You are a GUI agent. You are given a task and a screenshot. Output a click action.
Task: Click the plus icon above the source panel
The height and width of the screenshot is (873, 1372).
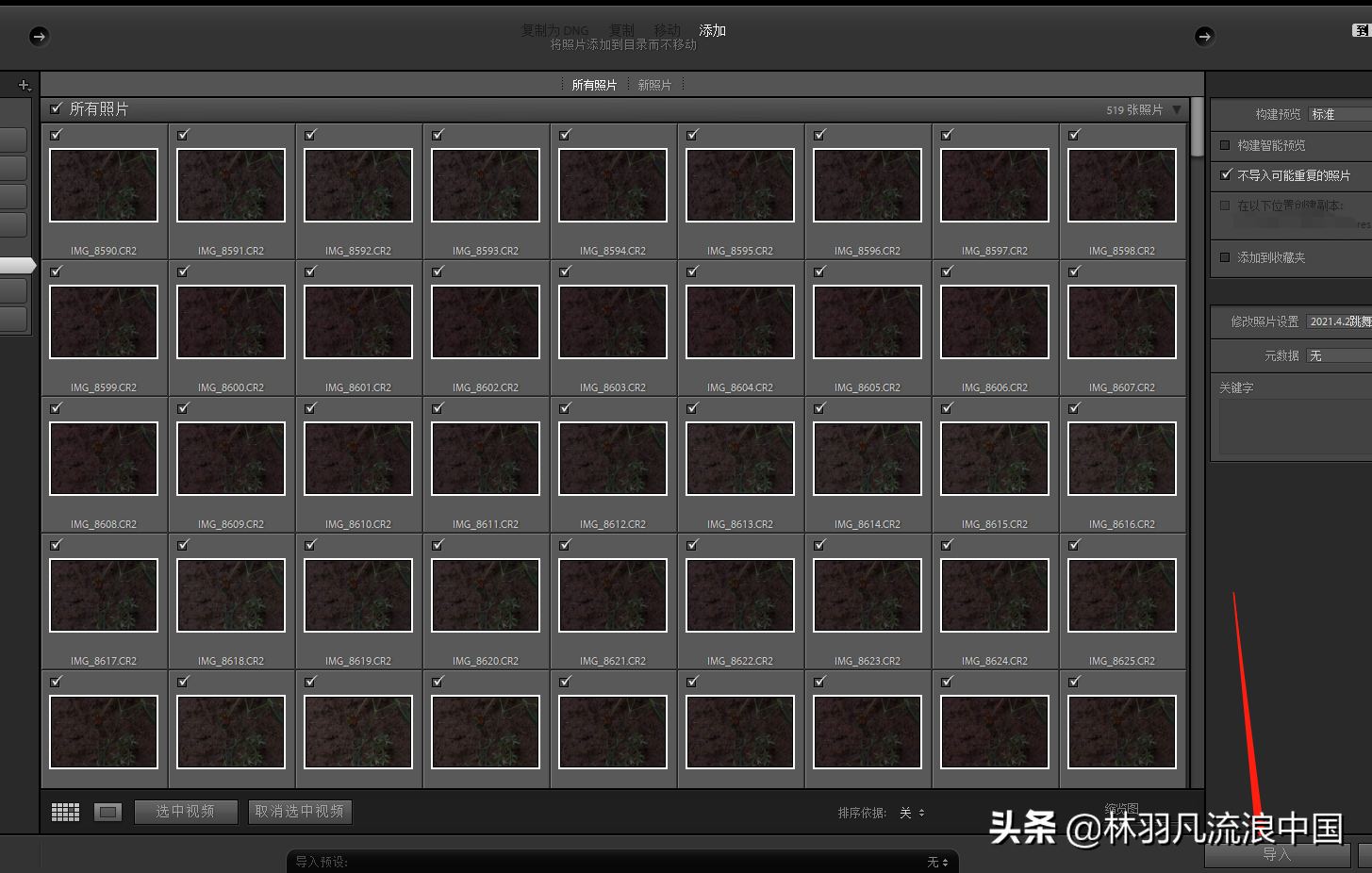(x=25, y=84)
